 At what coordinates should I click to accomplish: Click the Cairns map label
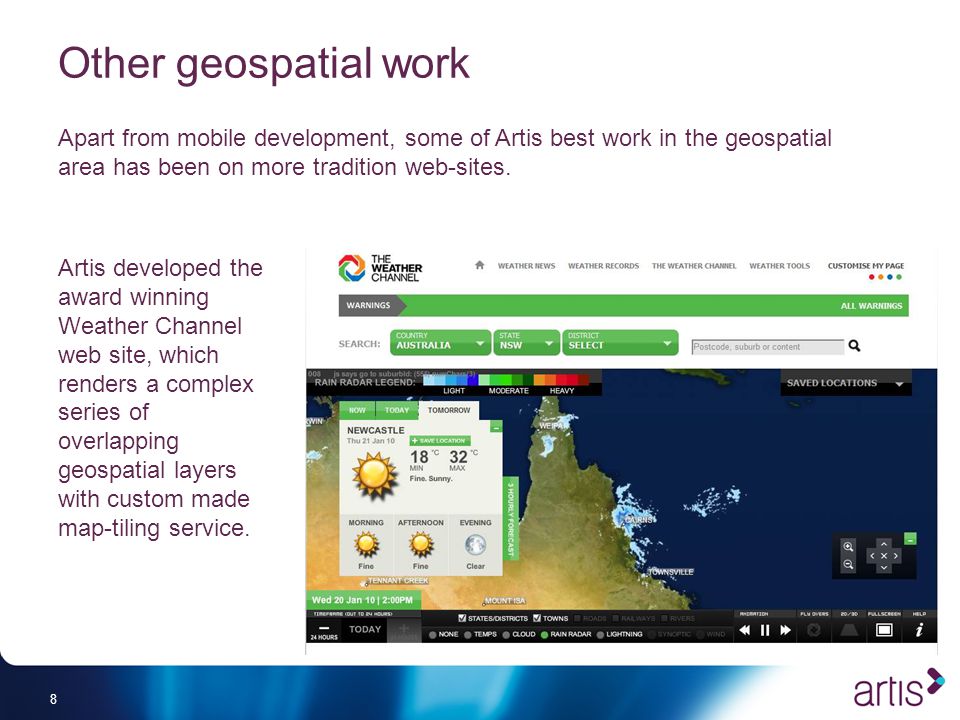(x=639, y=519)
